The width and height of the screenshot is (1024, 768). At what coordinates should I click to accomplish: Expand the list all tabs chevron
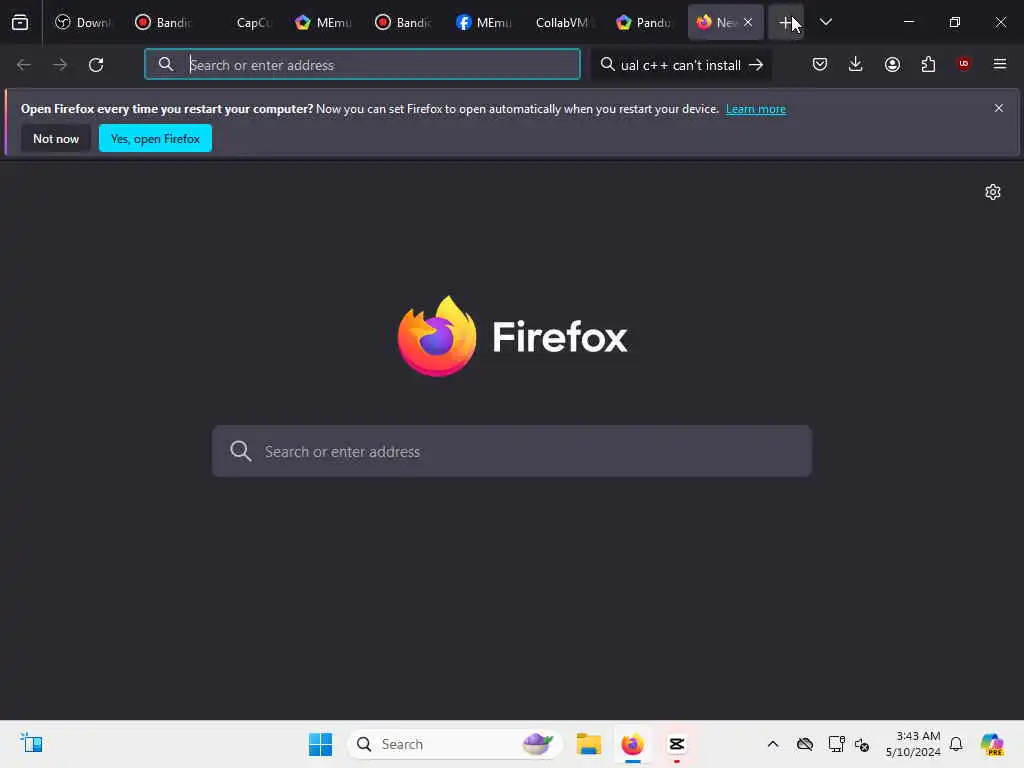click(826, 22)
